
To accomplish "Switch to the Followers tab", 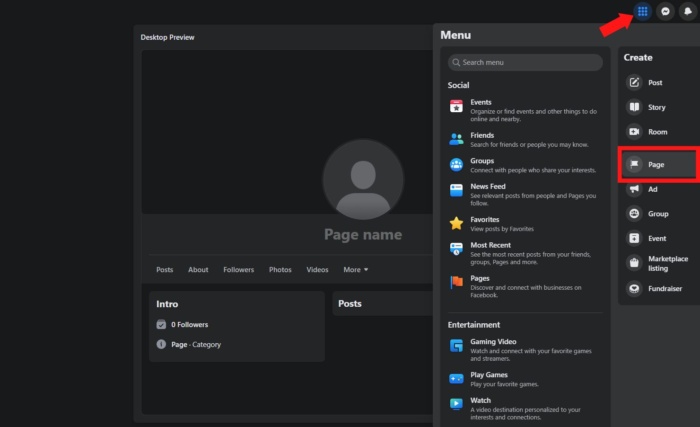I will point(238,269).
